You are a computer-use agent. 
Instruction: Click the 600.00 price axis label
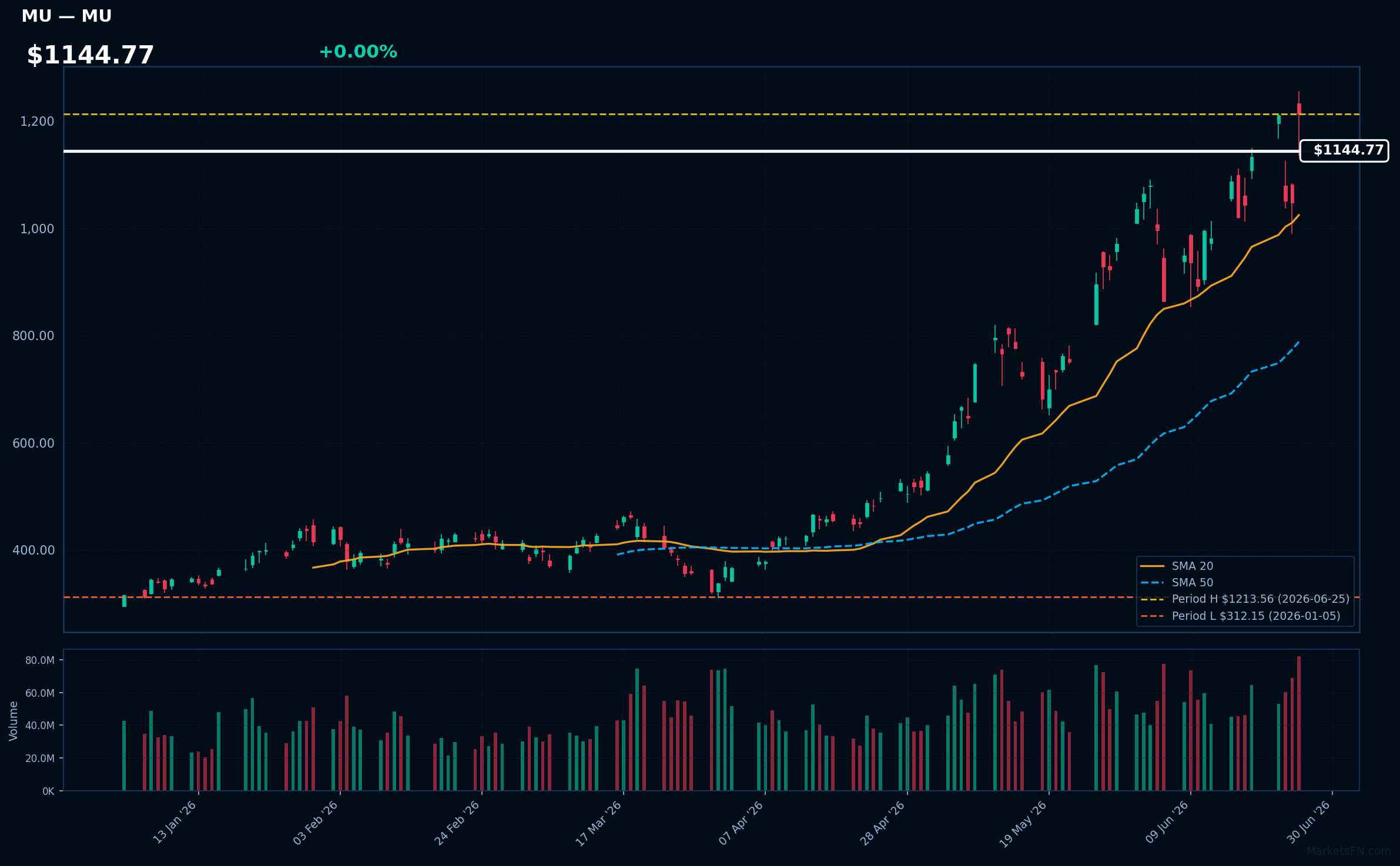pos(34,444)
